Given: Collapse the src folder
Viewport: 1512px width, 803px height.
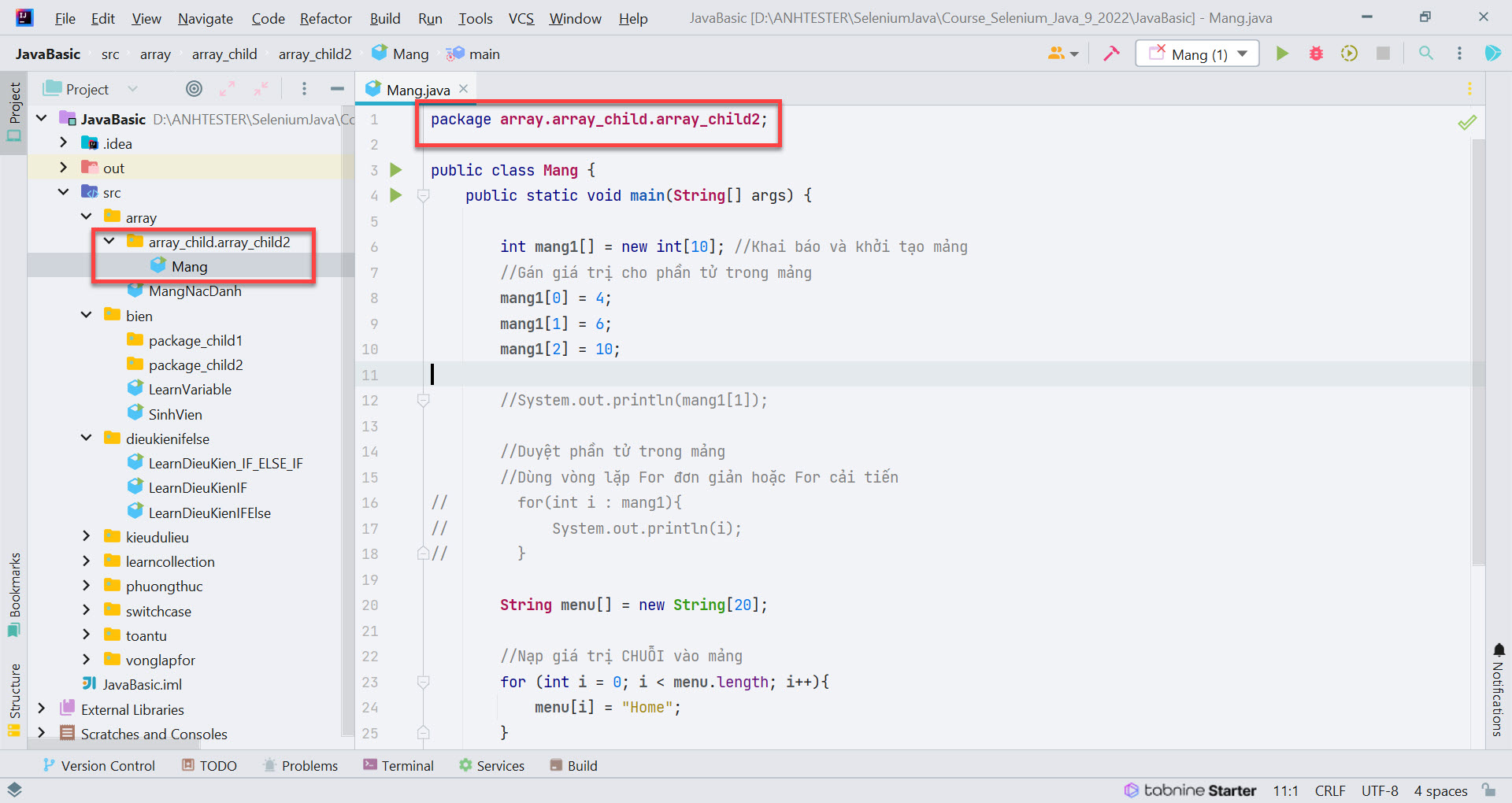Looking at the screenshot, I should coord(64,192).
